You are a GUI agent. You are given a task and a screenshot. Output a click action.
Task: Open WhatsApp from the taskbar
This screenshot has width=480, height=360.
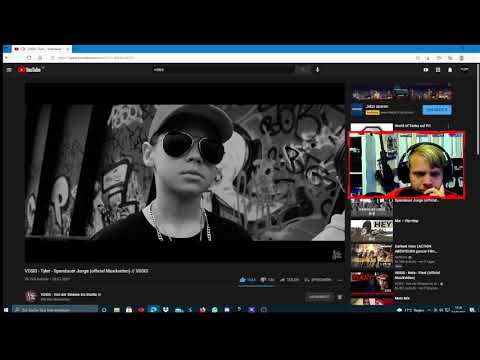click(215, 310)
